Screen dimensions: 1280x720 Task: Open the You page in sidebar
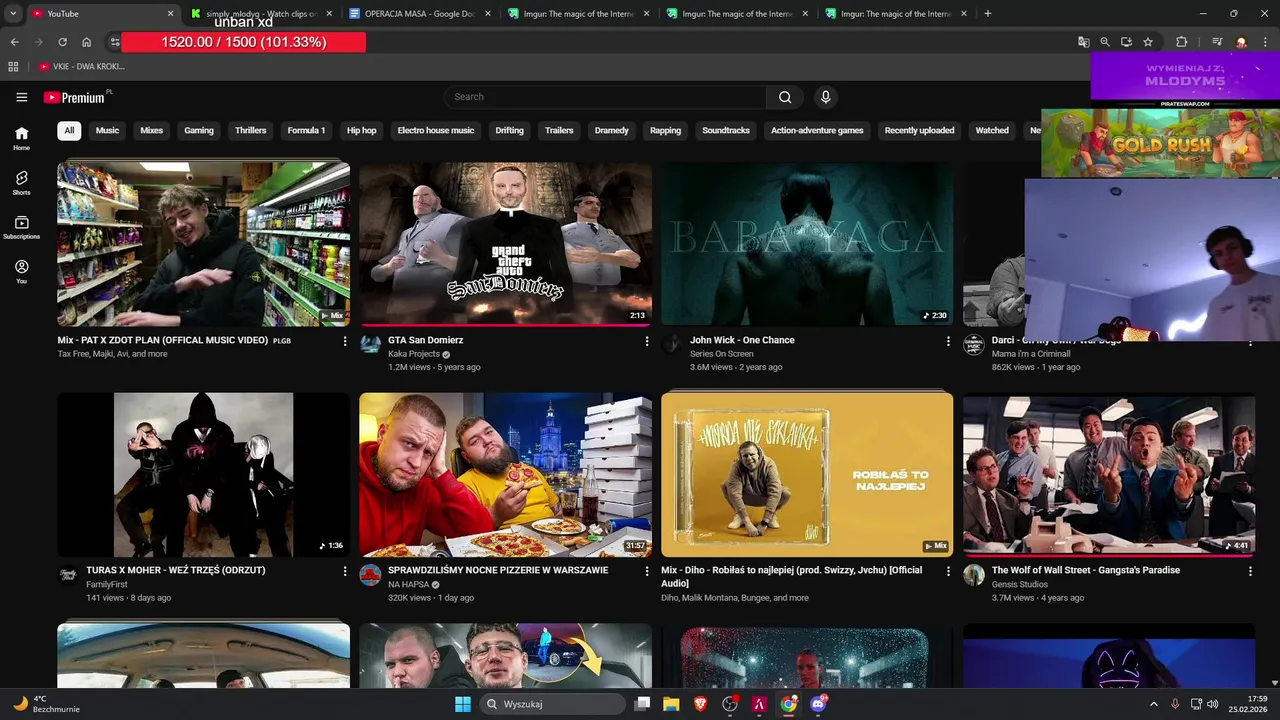click(x=21, y=272)
